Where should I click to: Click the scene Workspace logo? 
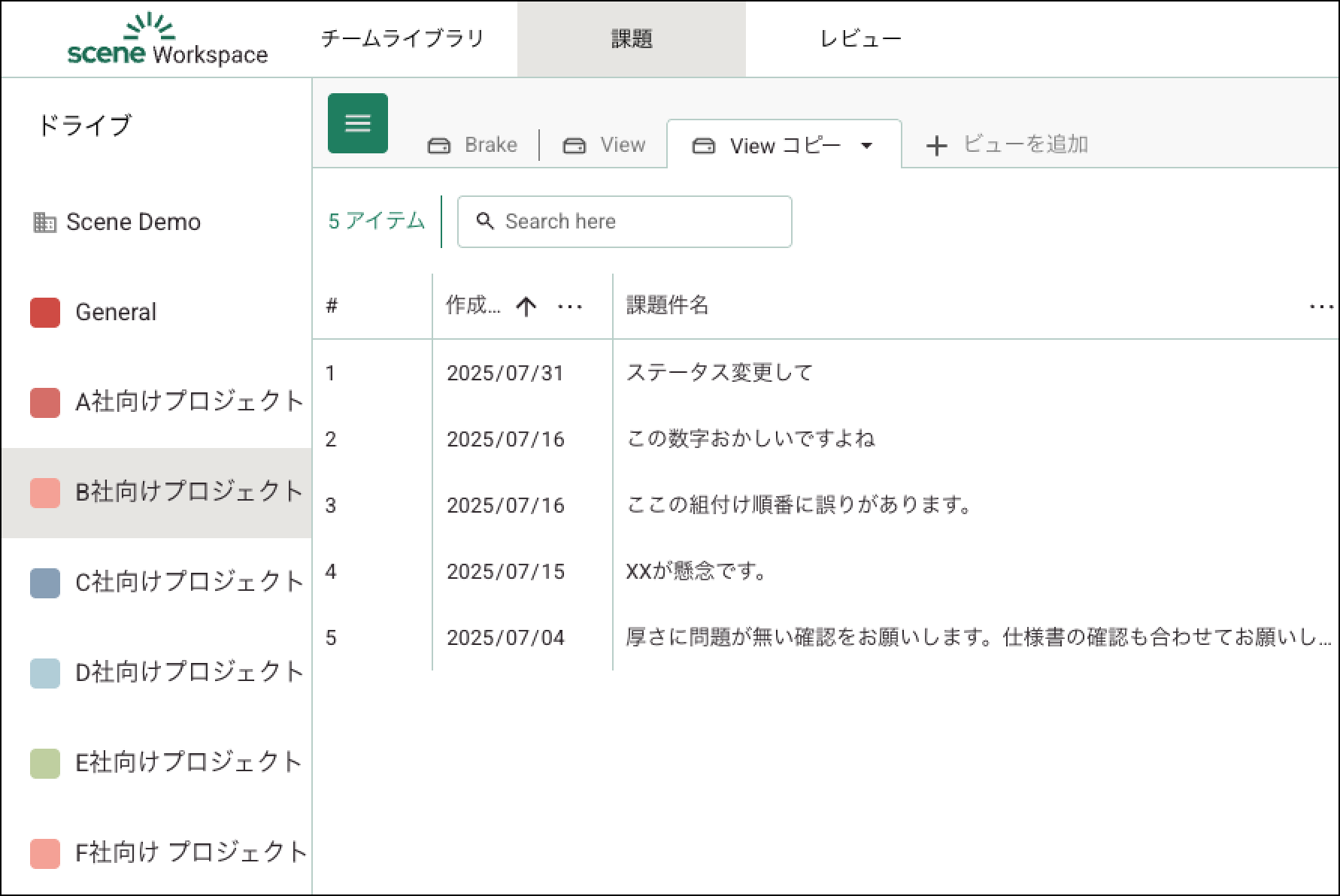coord(167,40)
